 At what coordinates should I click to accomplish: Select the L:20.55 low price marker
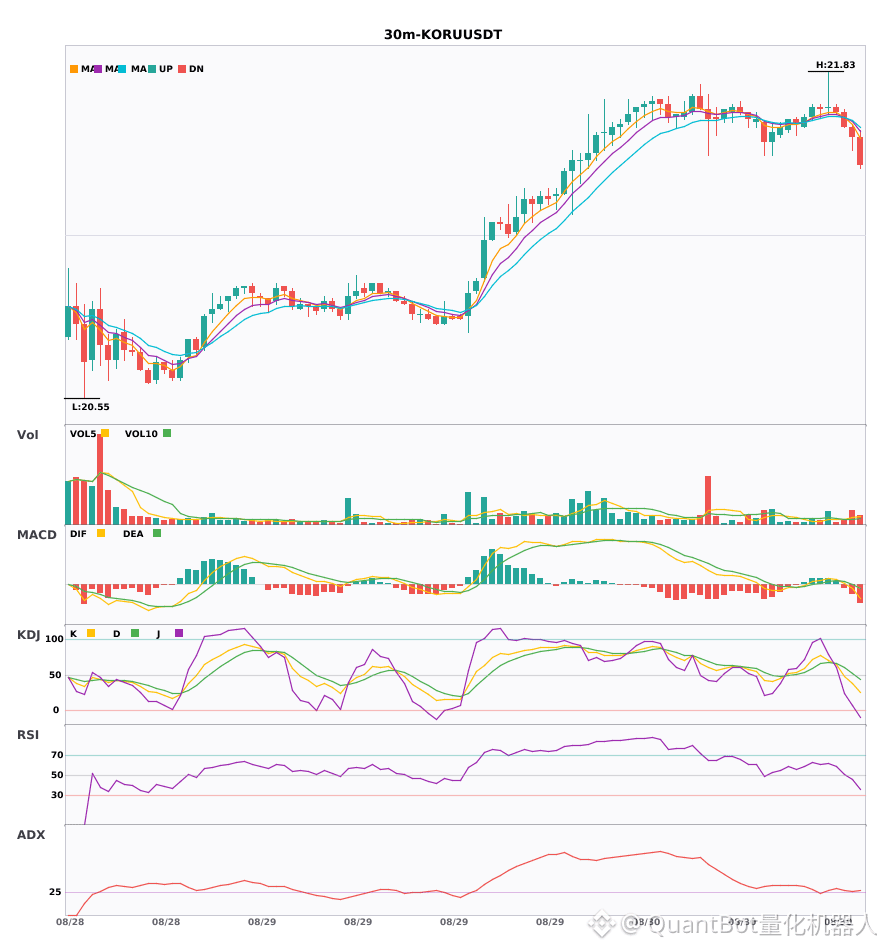[91, 407]
